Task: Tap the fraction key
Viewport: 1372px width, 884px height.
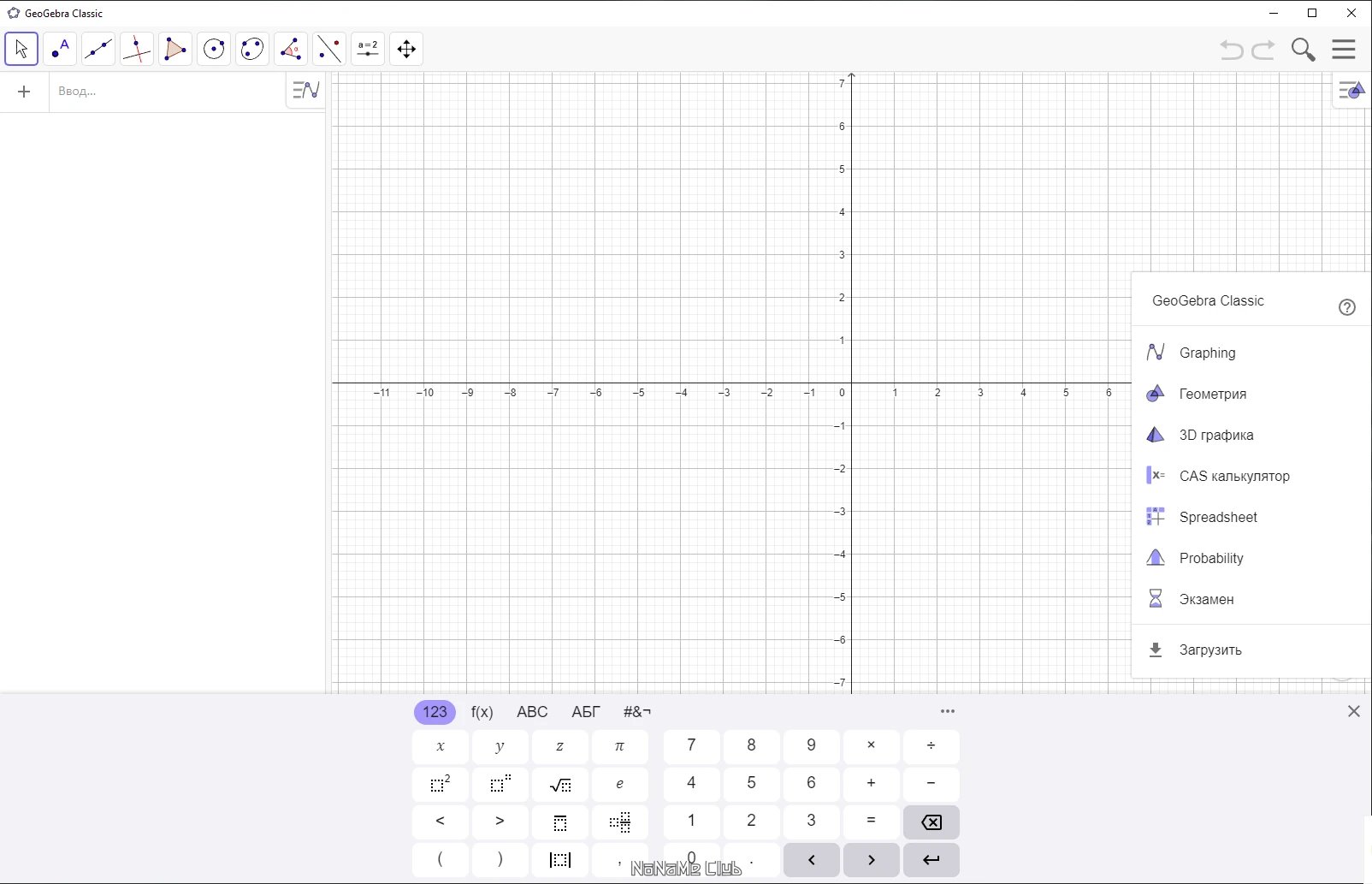Action: (560, 822)
